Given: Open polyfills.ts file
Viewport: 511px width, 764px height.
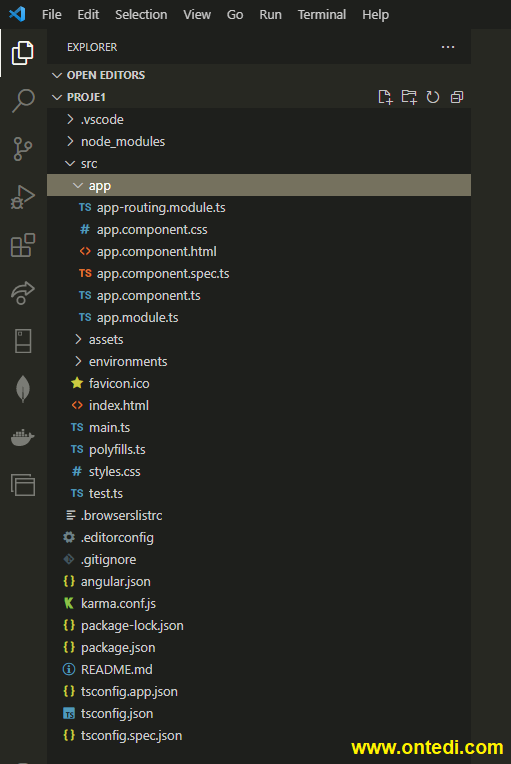Looking at the screenshot, I should (259, 449).
